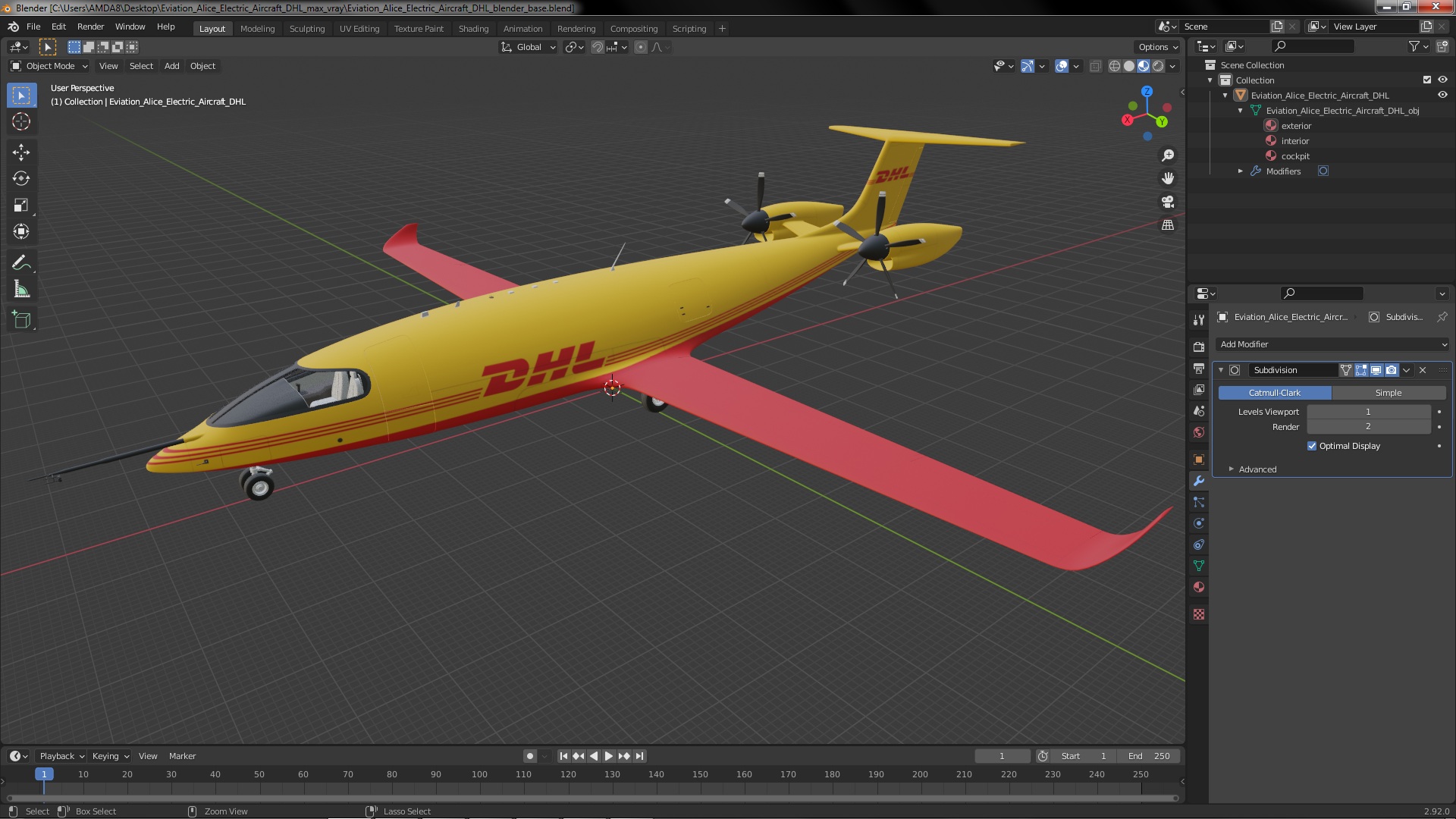This screenshot has width=1456, height=819.
Task: Open viewport Options dropdown
Action: pos(1158,47)
